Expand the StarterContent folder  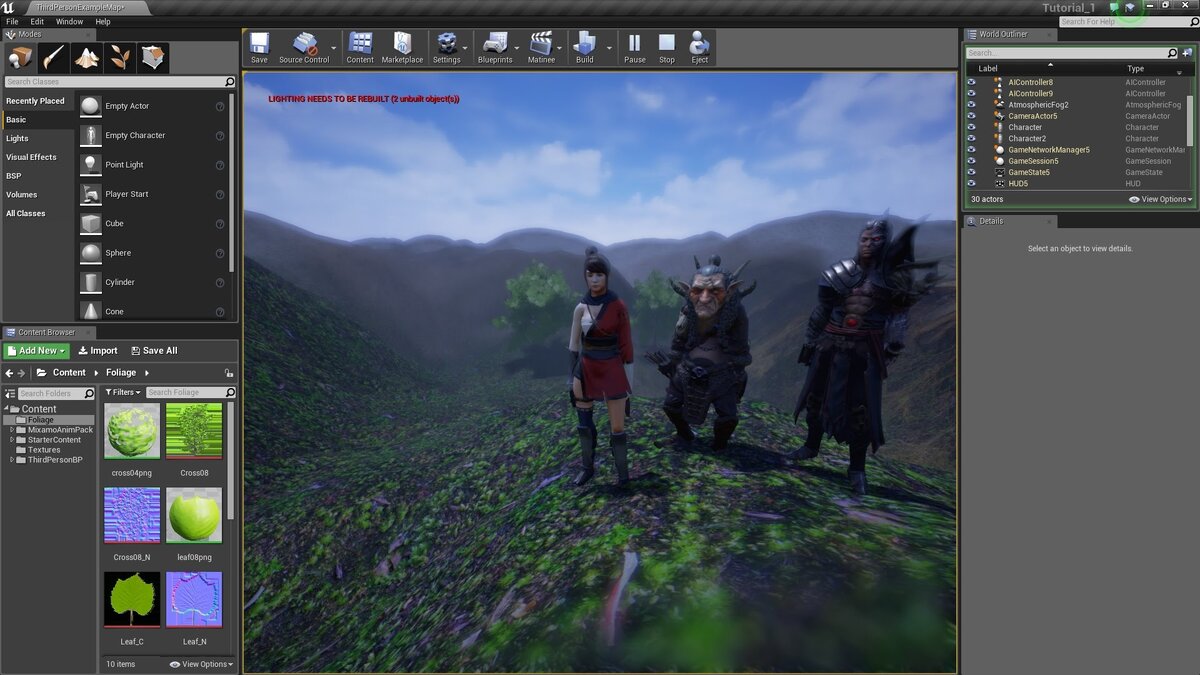click(12, 440)
